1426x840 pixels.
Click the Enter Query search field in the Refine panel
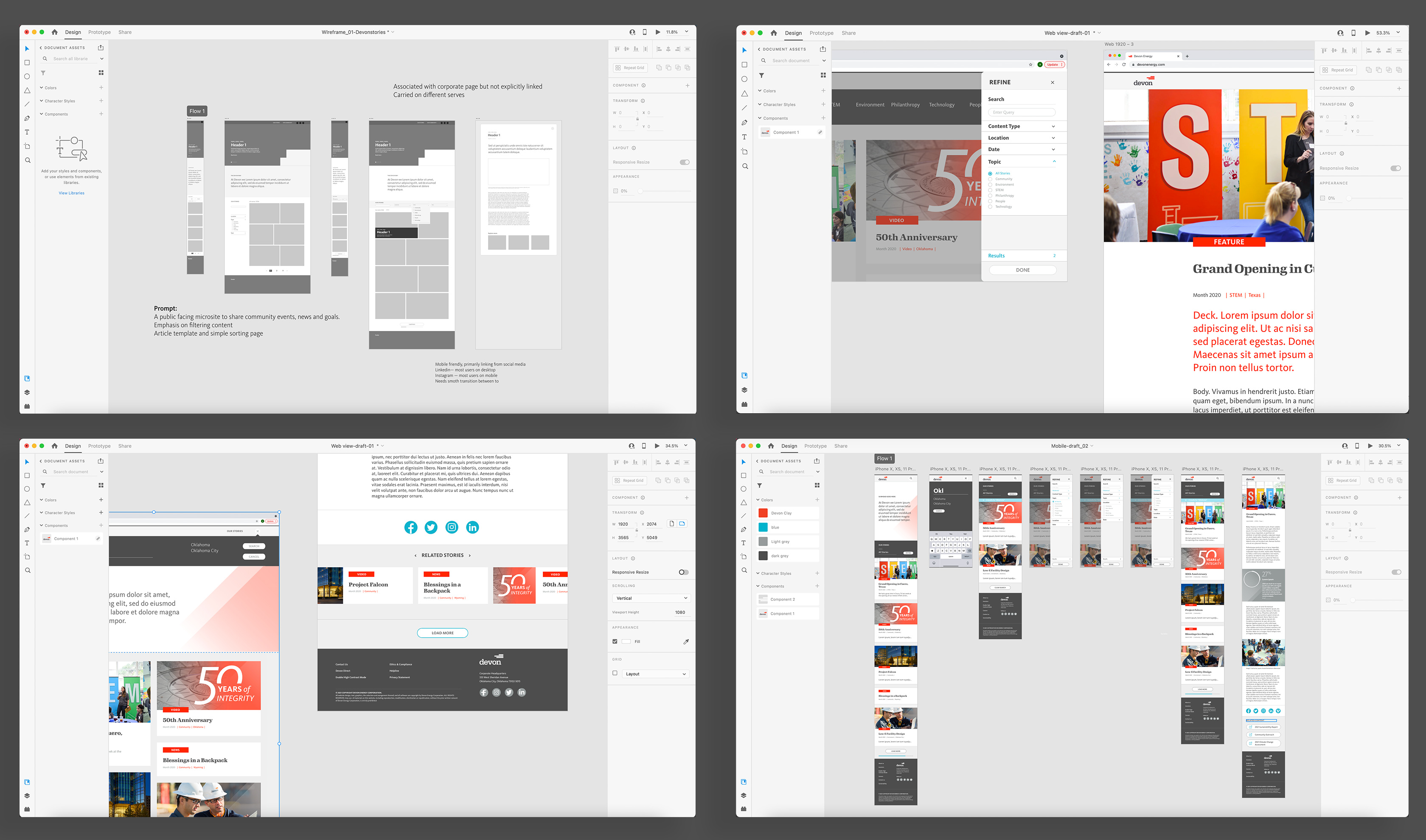click(x=1022, y=112)
